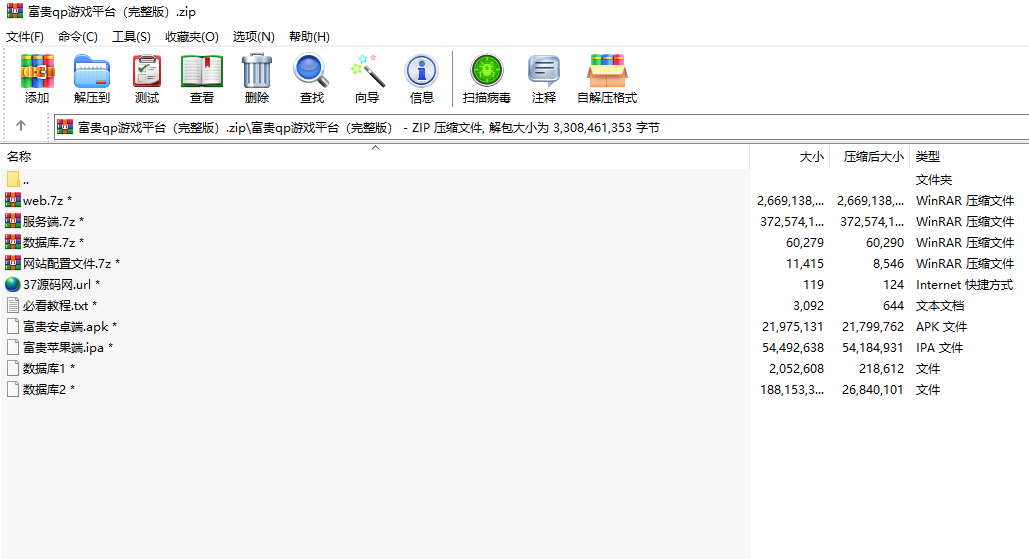Select the 服务端.7z archive icon
Screen dimensions: 1029x559
(12, 221)
